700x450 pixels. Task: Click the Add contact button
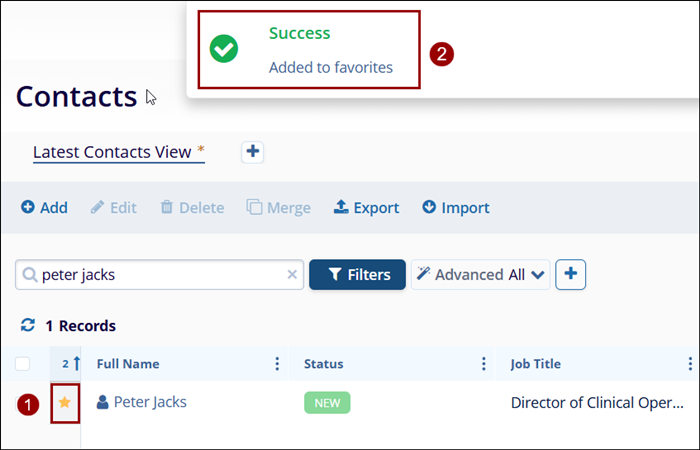(44, 208)
